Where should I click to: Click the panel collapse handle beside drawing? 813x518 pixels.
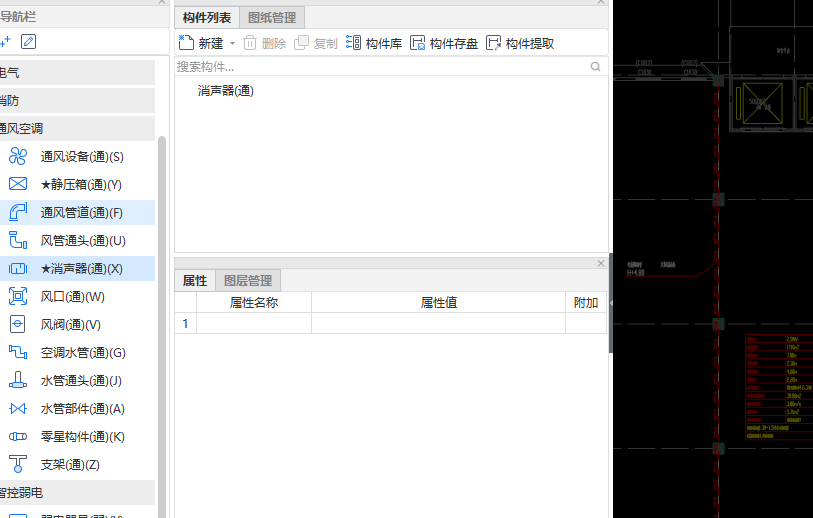coord(611,303)
